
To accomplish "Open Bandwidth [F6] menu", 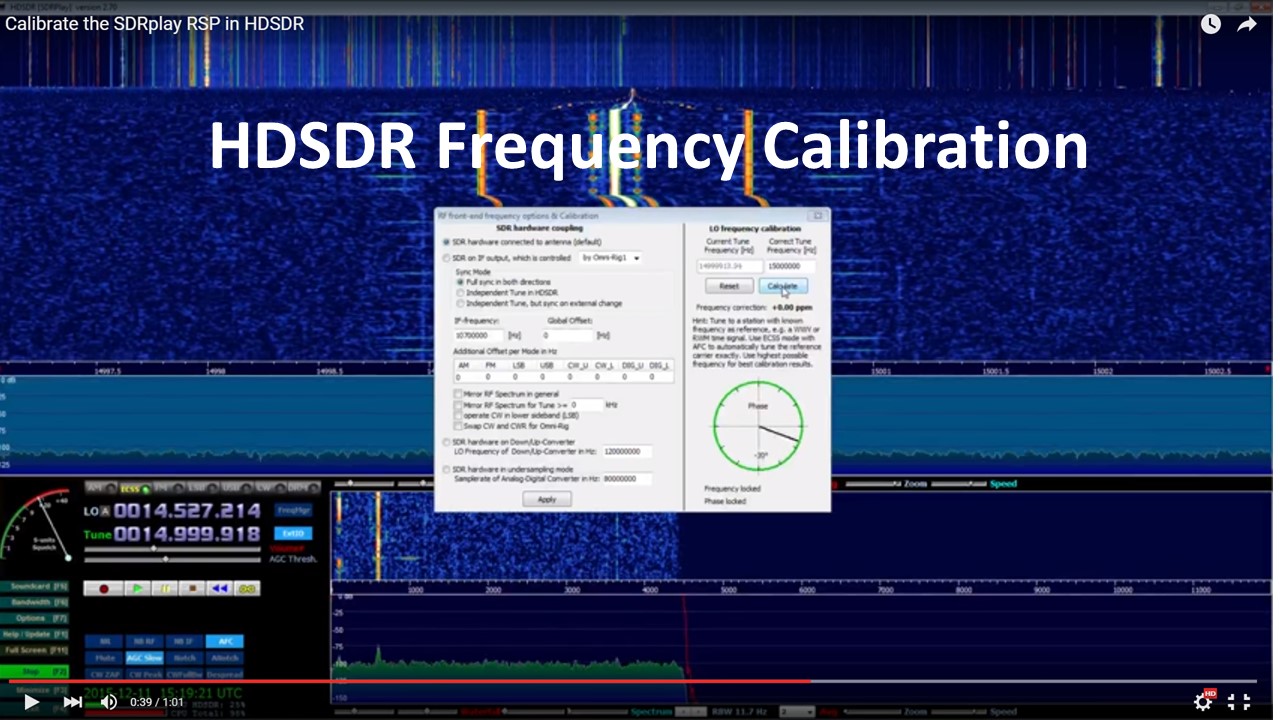I will click(x=35, y=602).
